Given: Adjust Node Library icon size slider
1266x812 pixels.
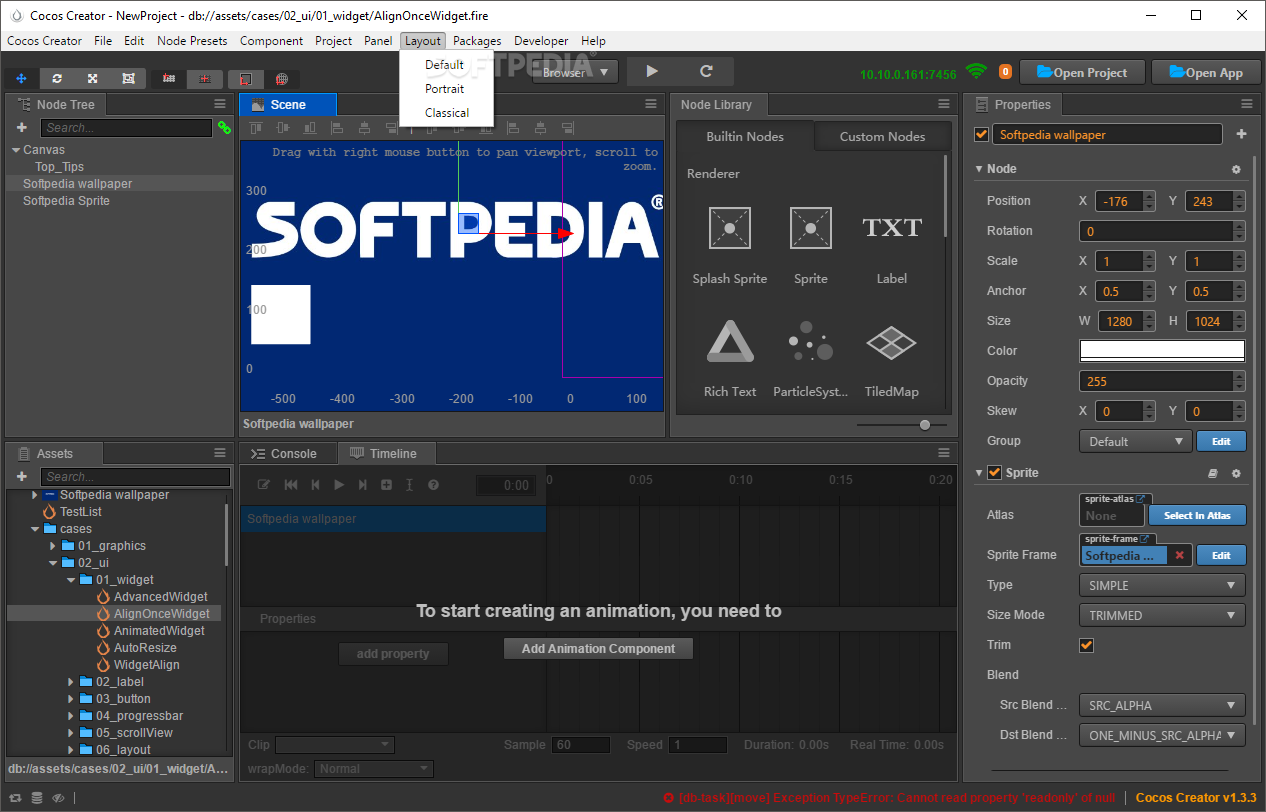Looking at the screenshot, I should pos(925,425).
